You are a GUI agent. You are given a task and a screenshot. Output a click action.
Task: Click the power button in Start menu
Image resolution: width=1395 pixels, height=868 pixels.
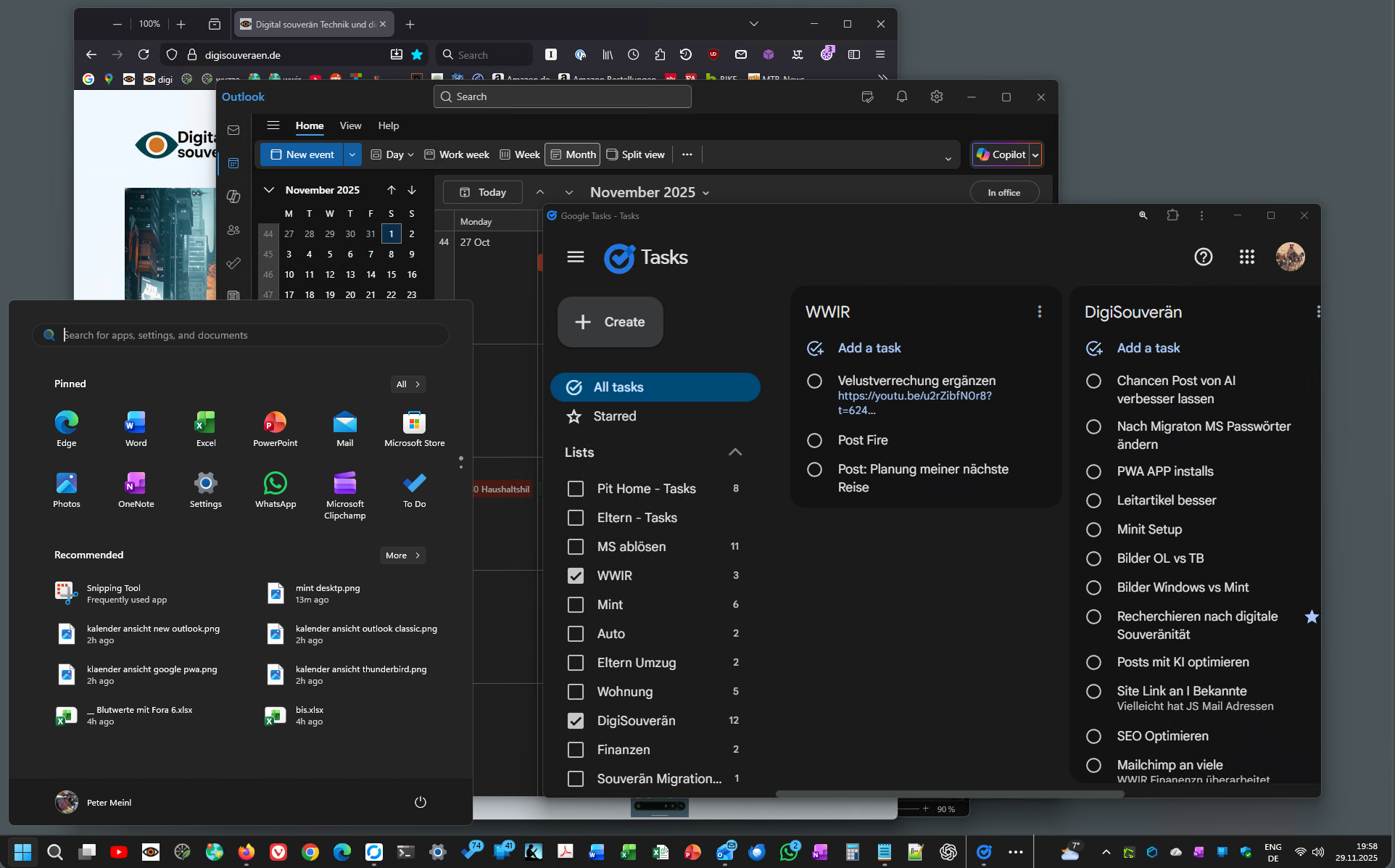point(420,802)
